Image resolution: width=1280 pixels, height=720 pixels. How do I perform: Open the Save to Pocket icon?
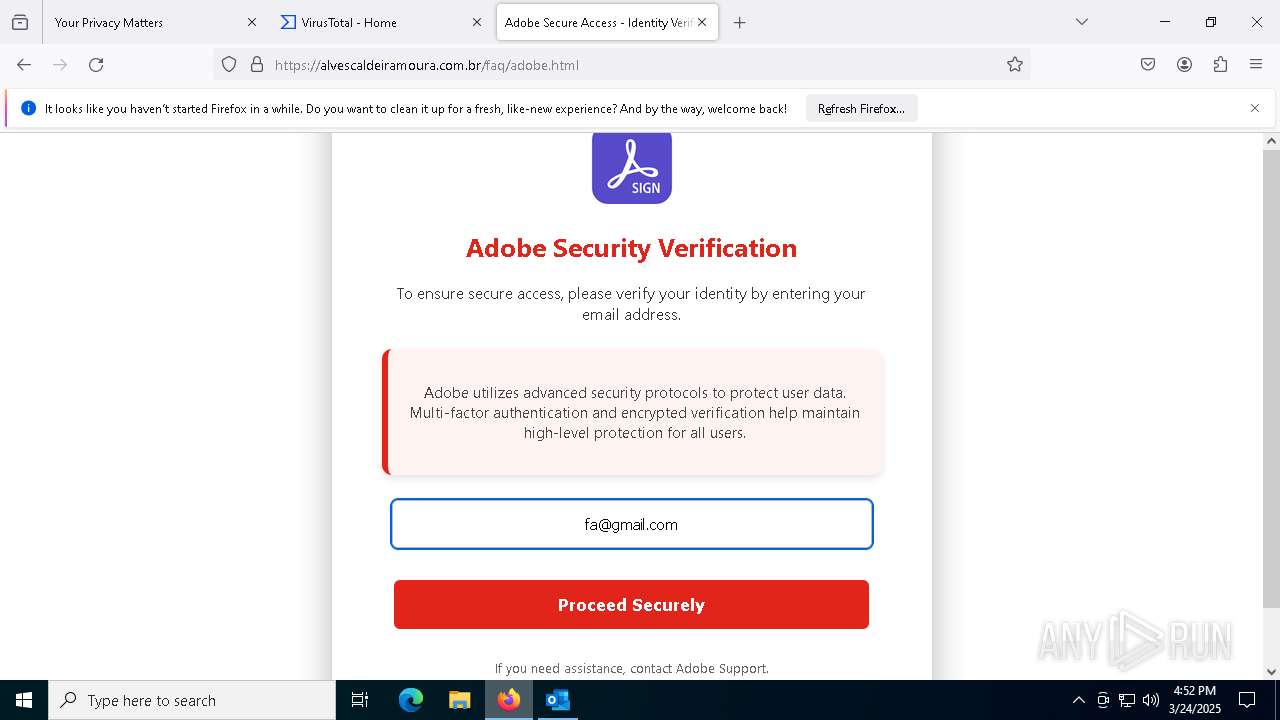1148,65
